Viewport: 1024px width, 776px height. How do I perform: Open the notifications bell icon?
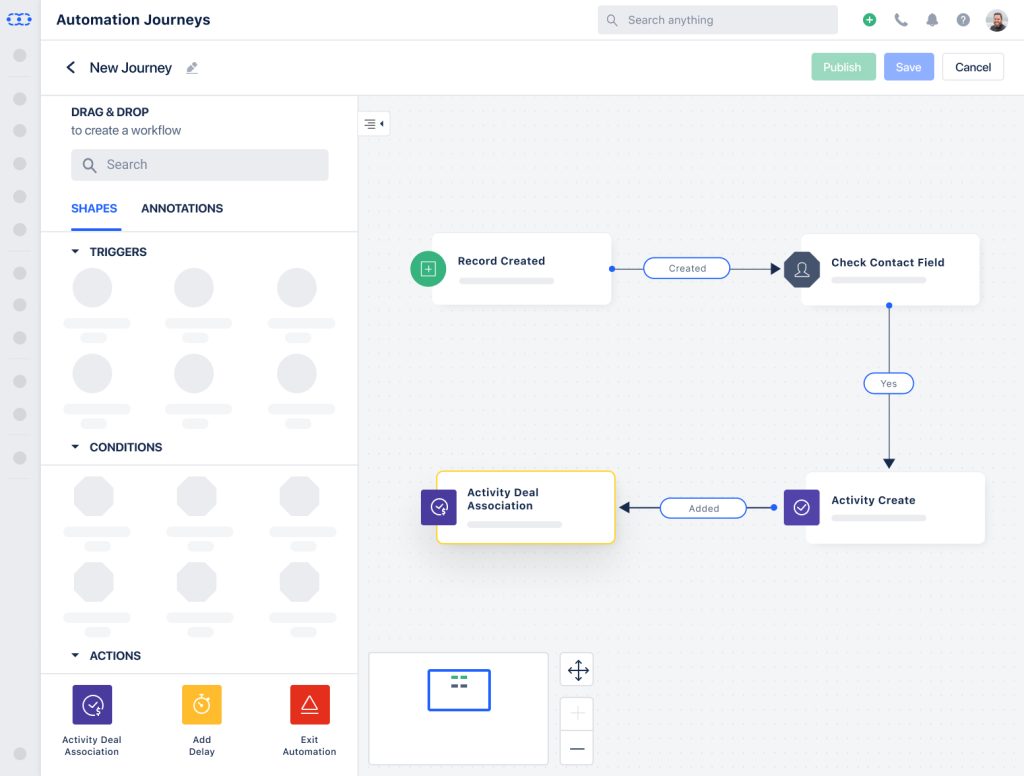[932, 20]
